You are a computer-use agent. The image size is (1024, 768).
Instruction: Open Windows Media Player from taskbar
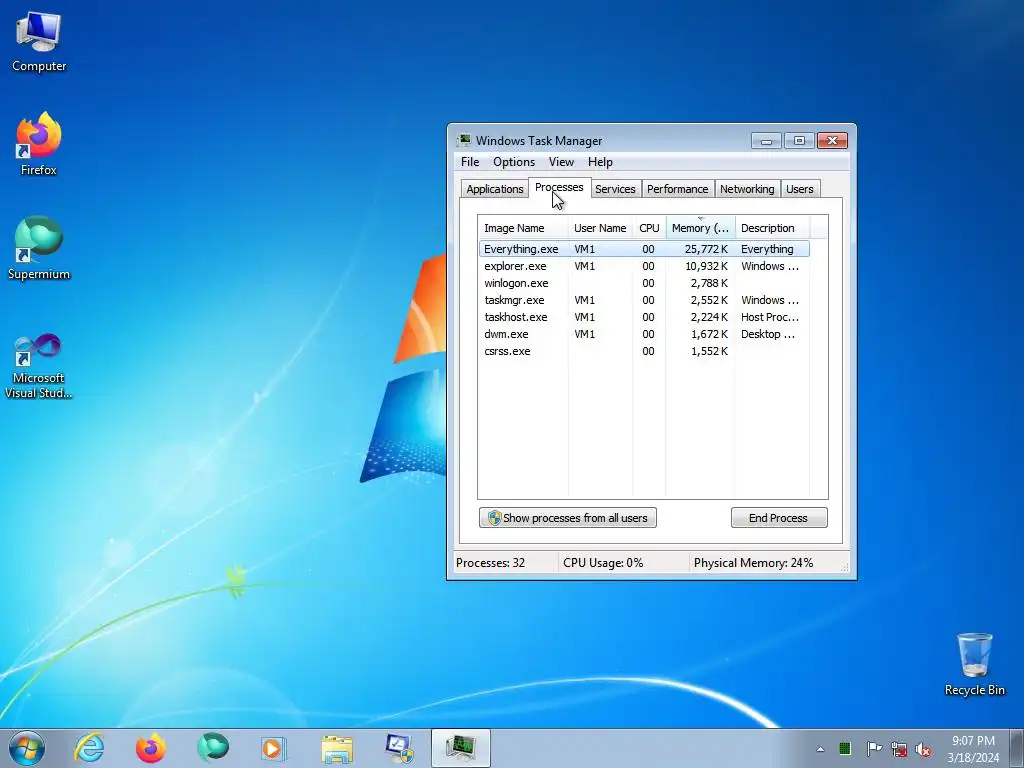click(x=273, y=748)
